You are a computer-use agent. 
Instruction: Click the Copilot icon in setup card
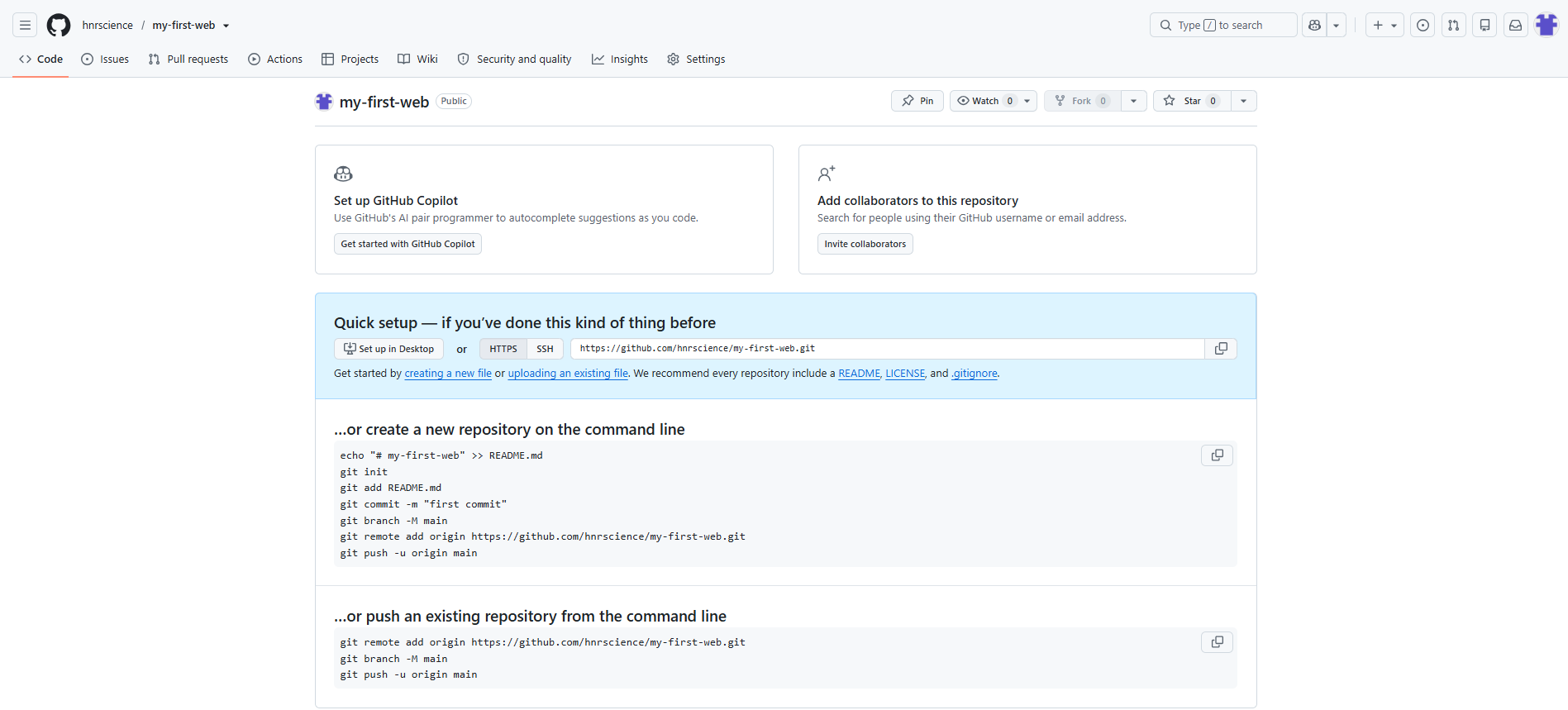343,174
